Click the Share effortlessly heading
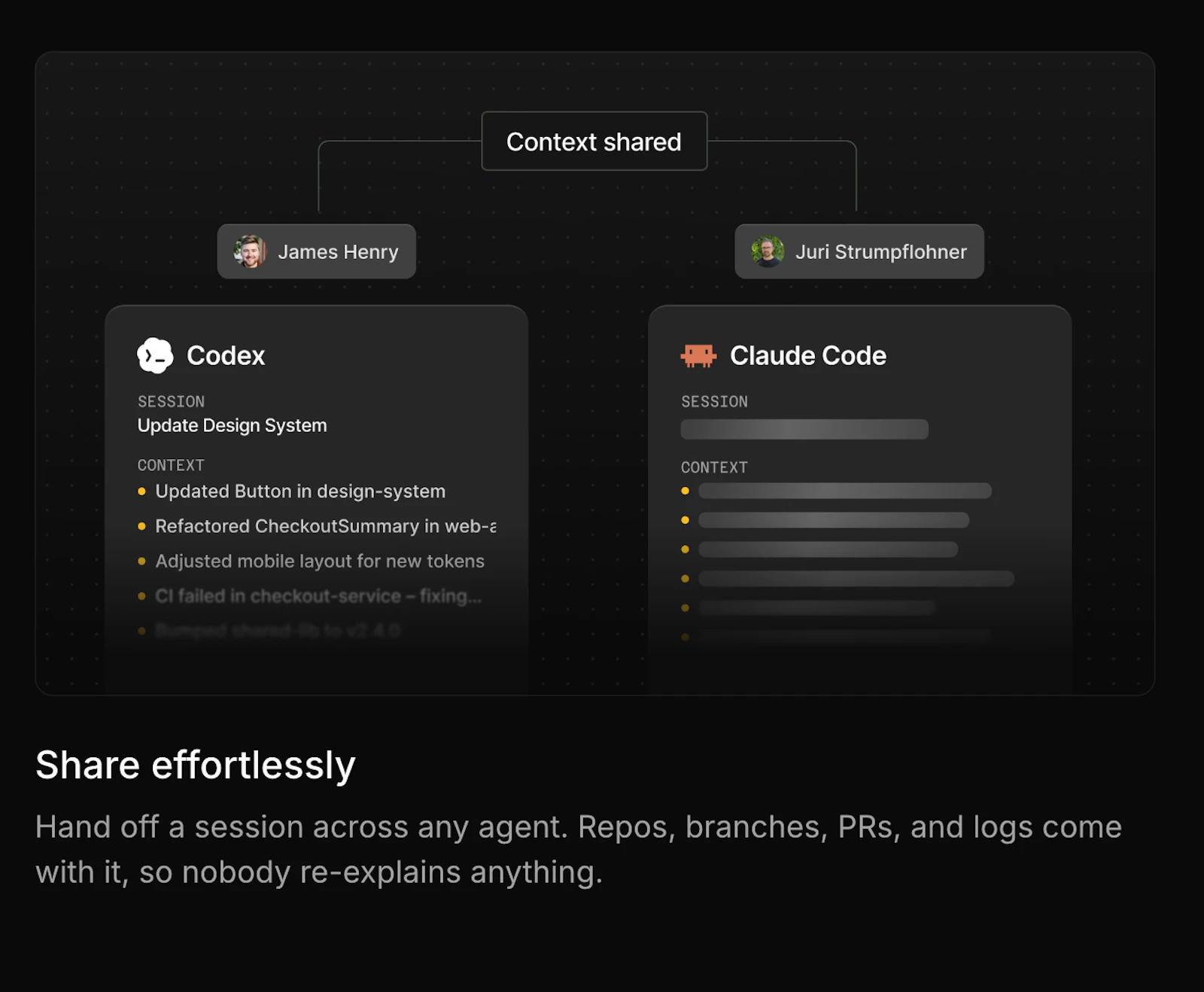The image size is (1204, 992). [x=196, y=765]
